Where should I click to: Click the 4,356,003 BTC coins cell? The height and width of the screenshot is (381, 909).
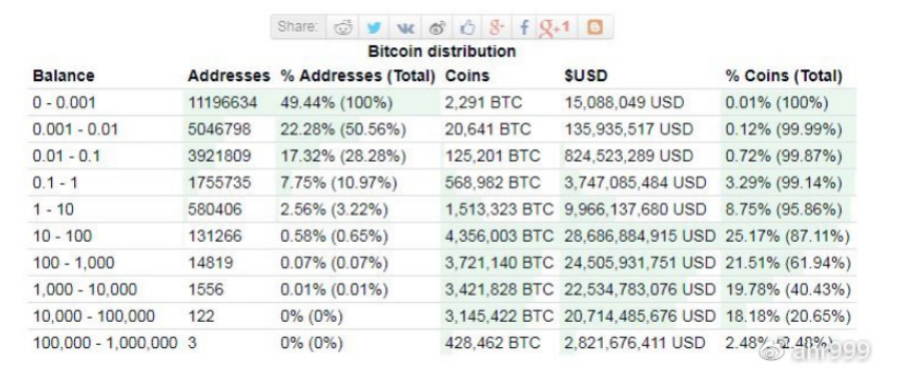click(x=500, y=236)
